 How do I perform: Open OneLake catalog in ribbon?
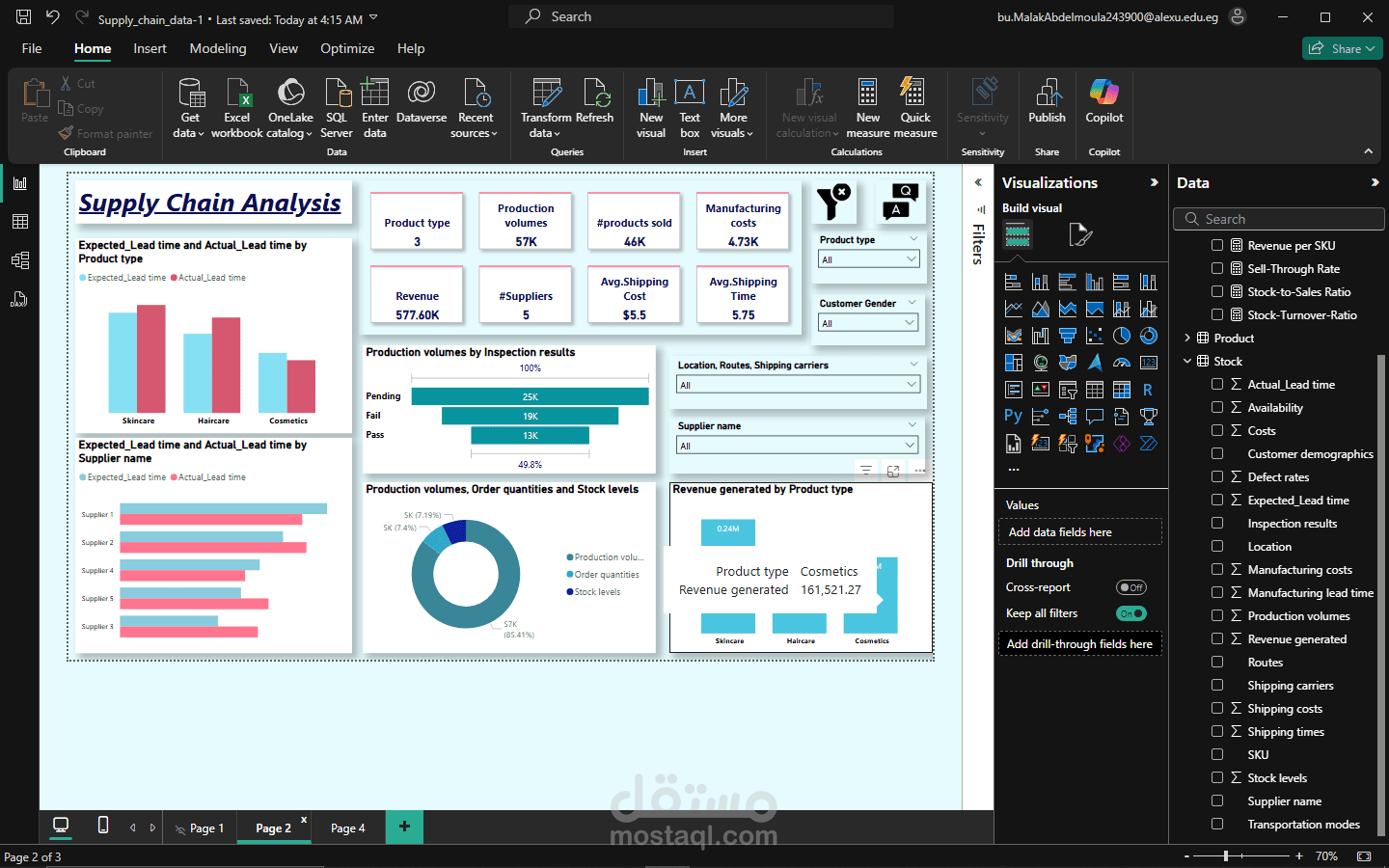coord(290,108)
